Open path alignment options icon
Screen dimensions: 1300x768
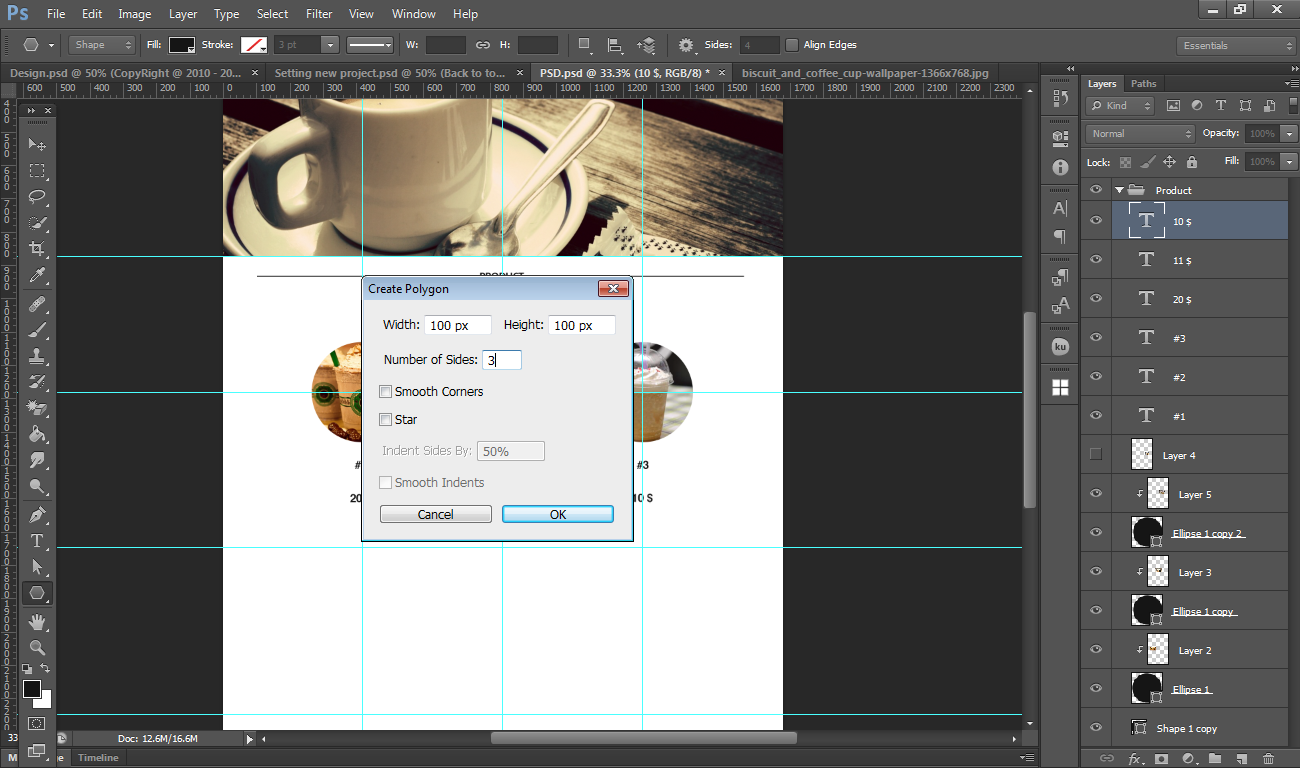615,45
